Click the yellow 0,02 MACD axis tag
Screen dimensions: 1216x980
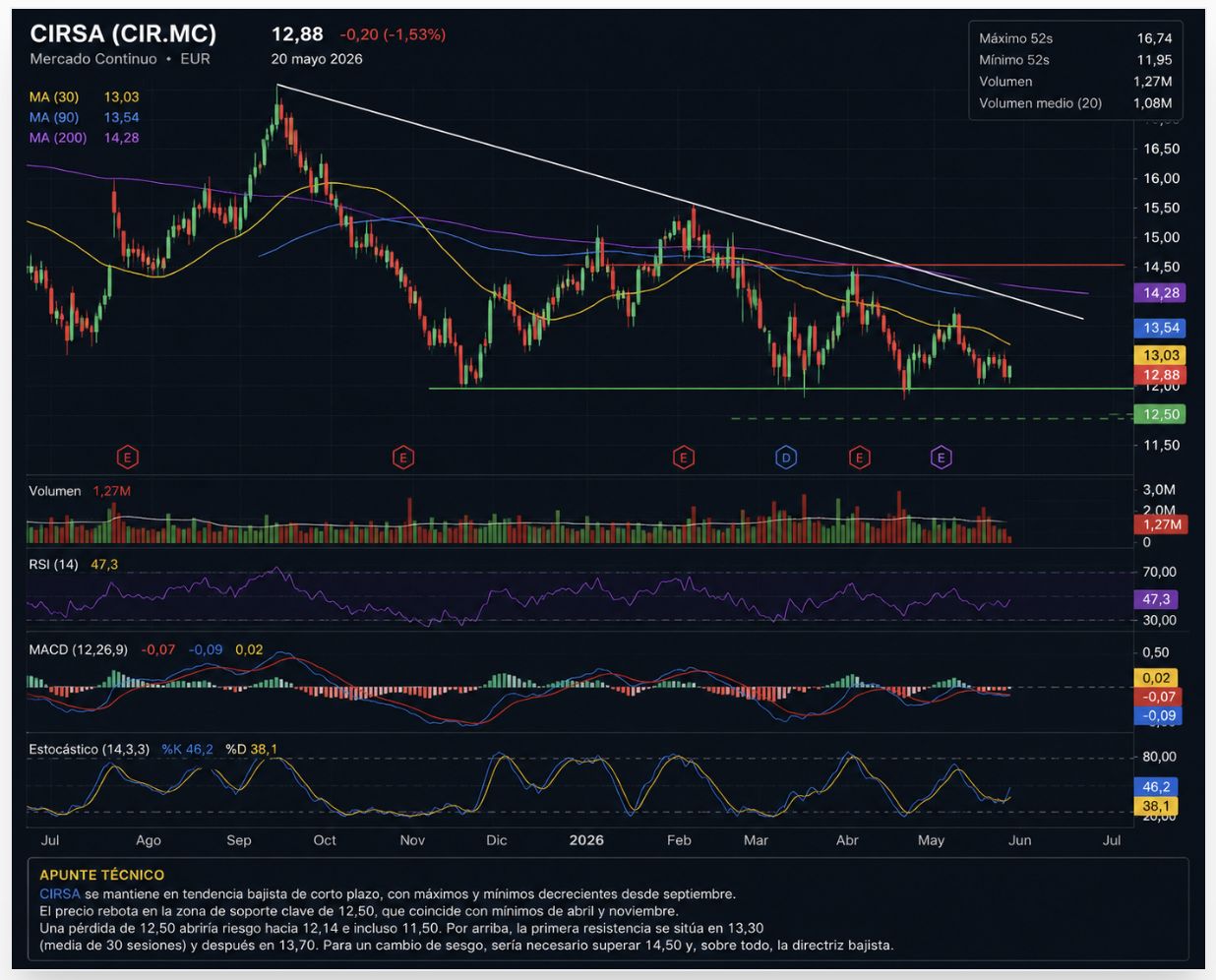[x=1157, y=678]
